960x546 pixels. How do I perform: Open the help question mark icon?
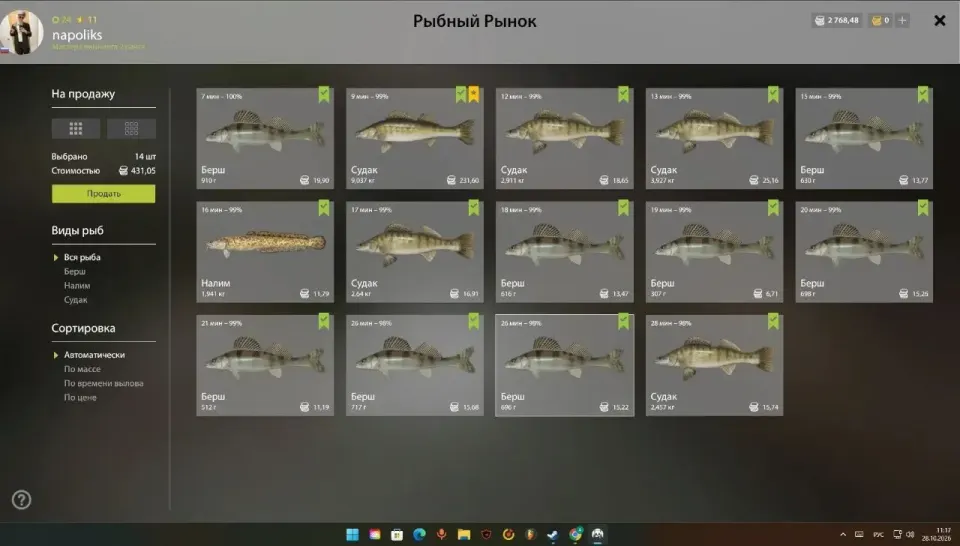click(21, 500)
